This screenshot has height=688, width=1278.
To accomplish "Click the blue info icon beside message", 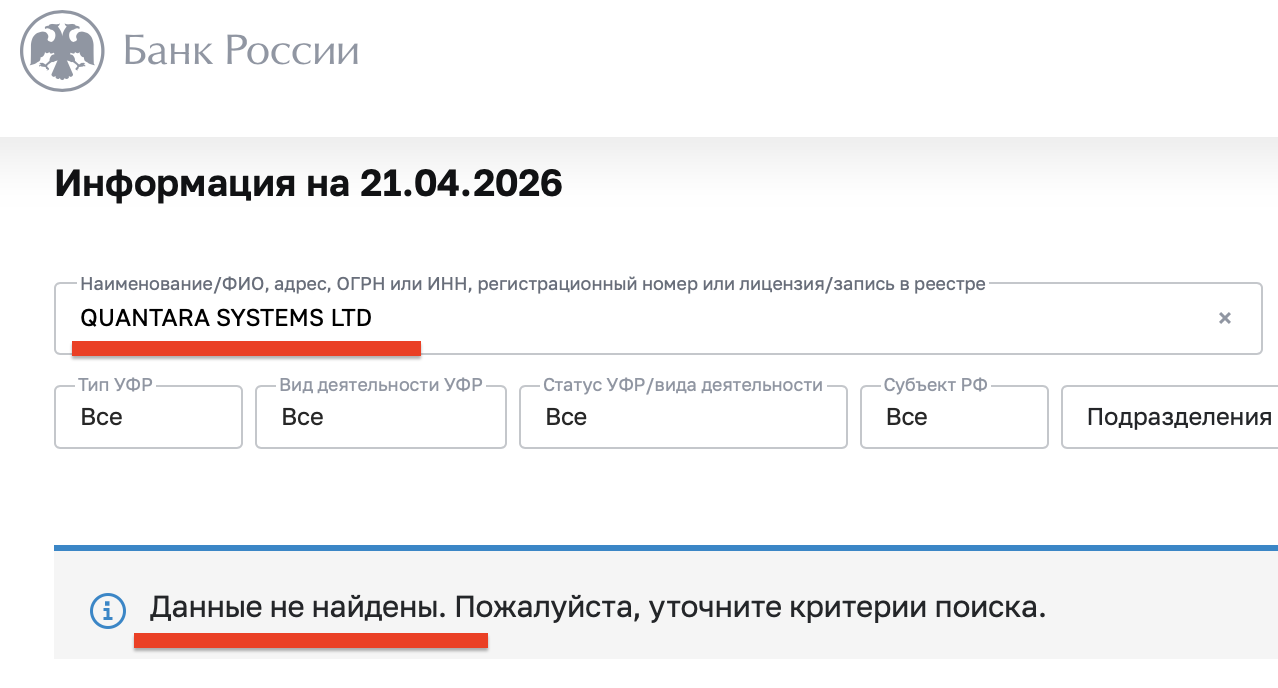I will coord(108,609).
